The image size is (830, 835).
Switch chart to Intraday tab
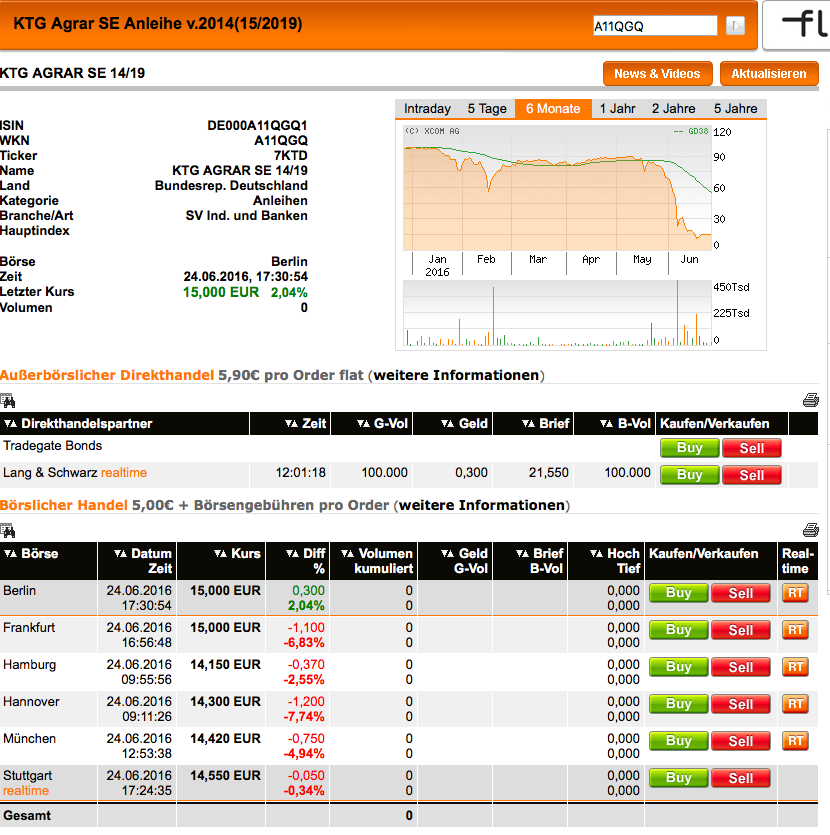coord(427,109)
